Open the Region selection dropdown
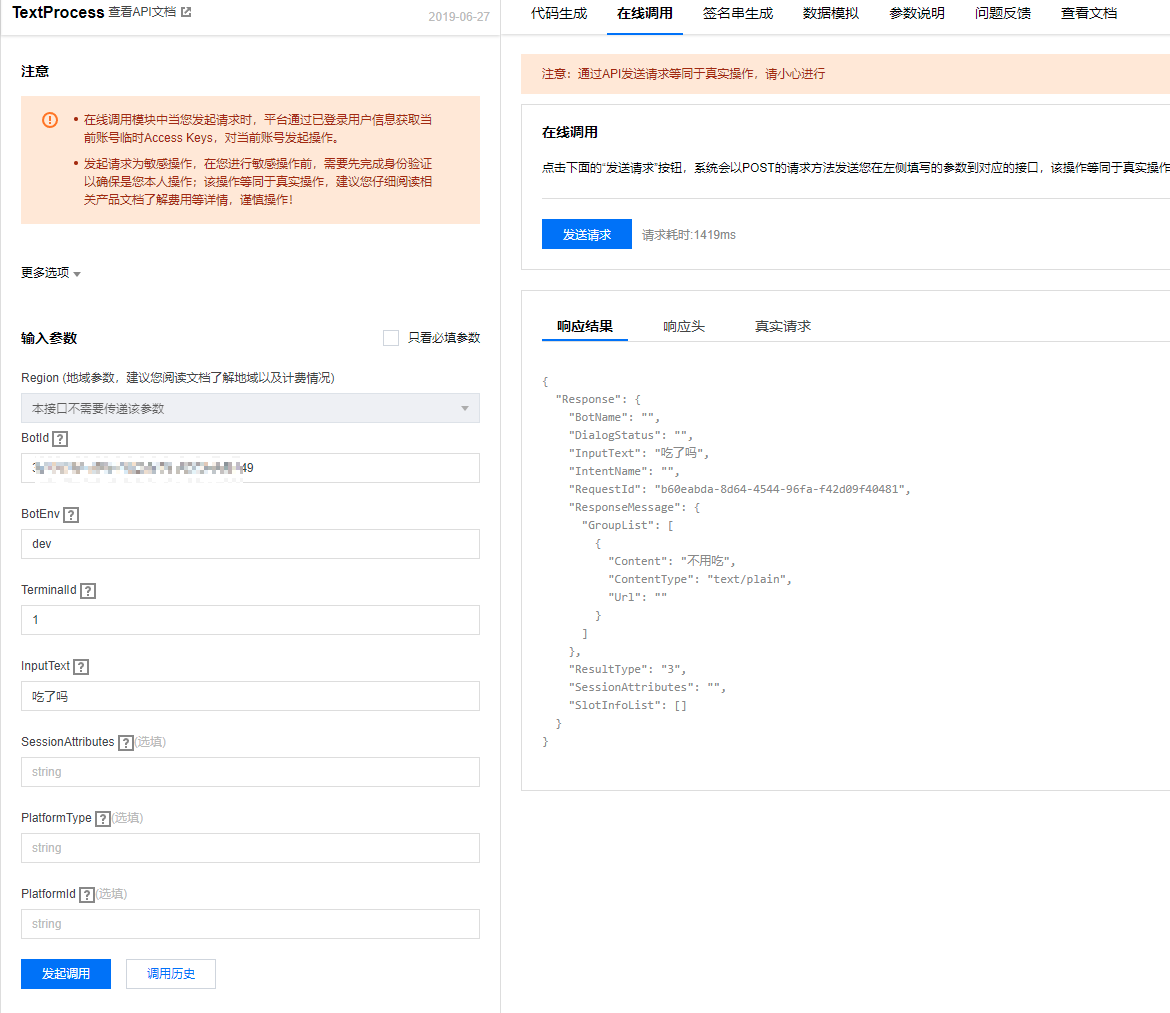Screen dimensions: 1170x1013 [250, 408]
